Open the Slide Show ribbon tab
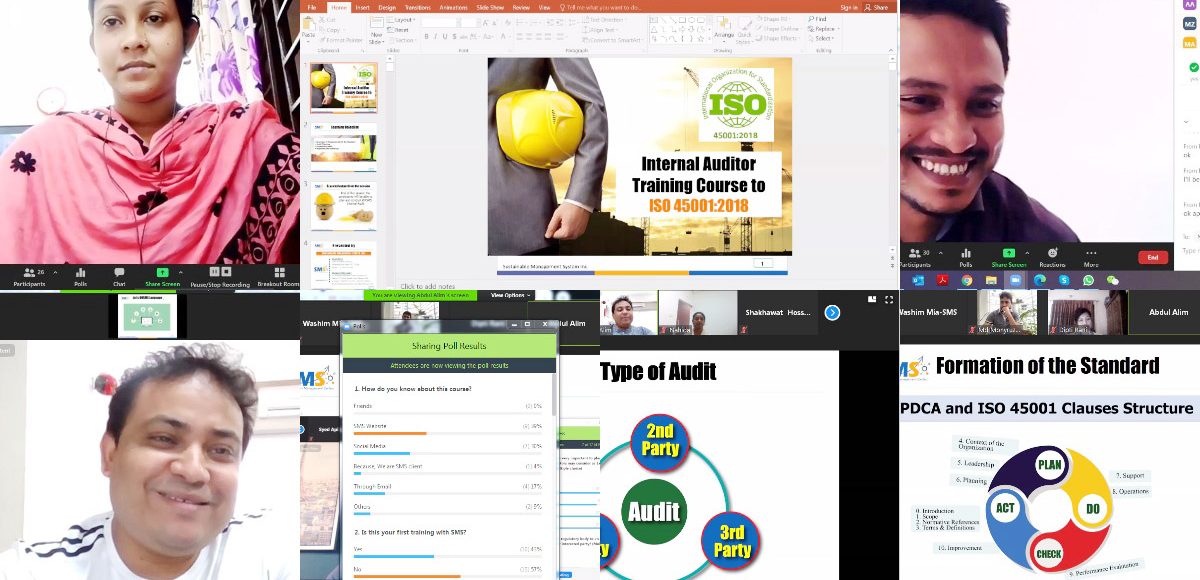1200x580 pixels. tap(490, 7)
